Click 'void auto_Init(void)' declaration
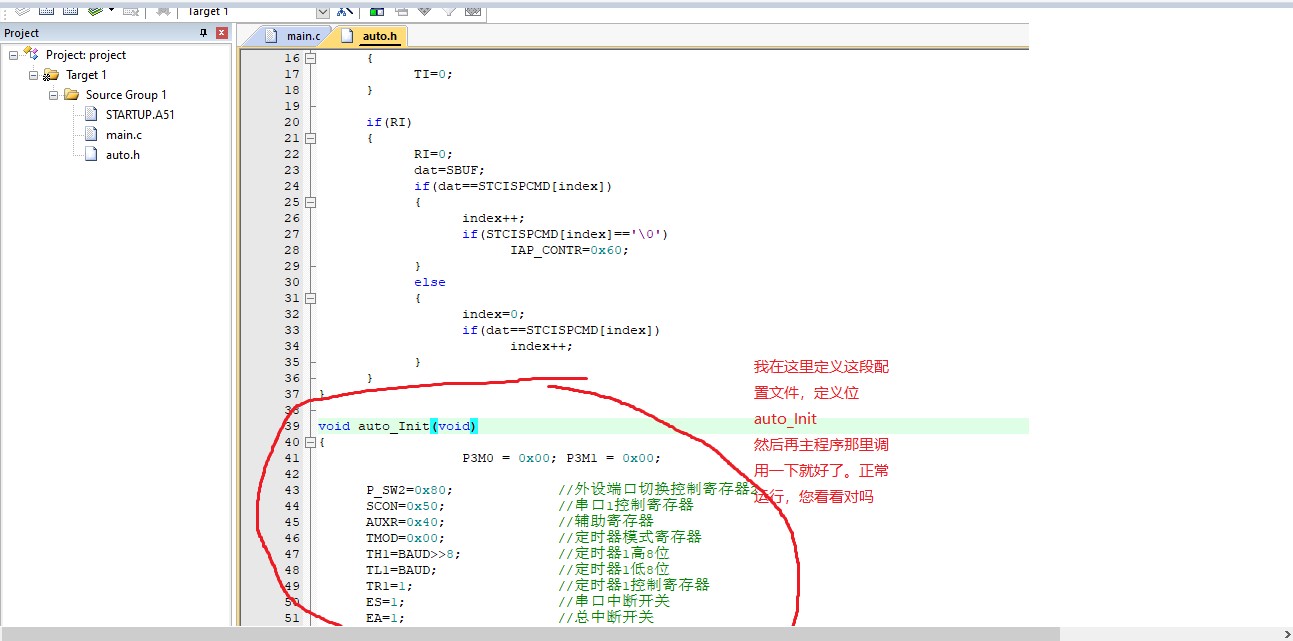 click(398, 426)
